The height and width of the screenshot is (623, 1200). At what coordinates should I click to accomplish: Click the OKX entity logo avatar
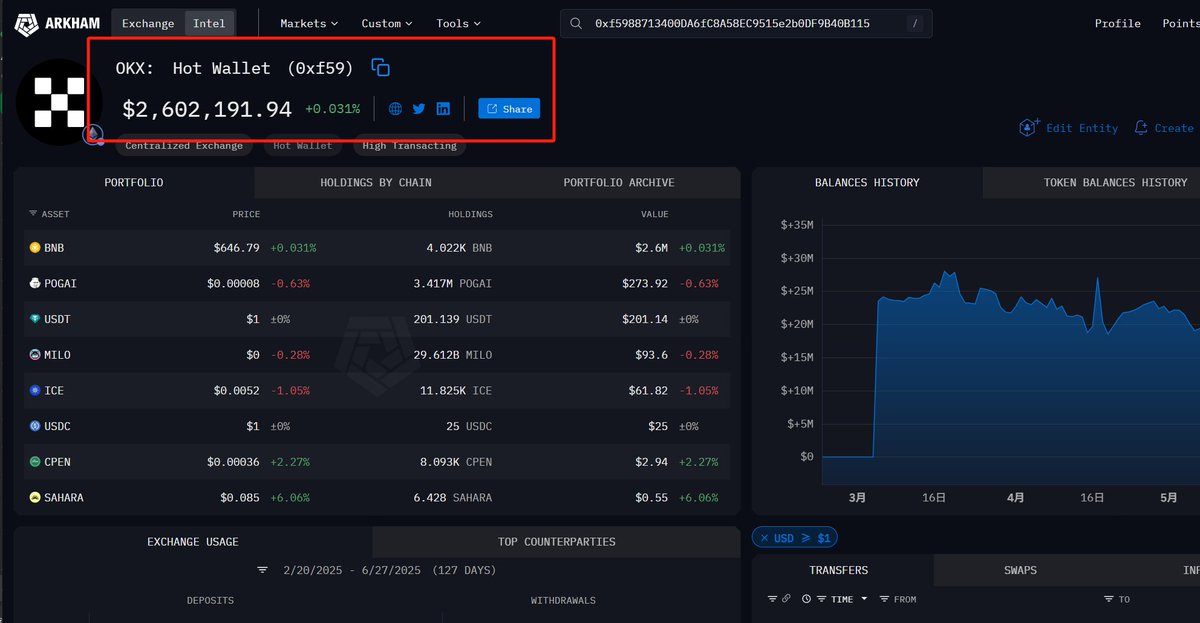(x=59, y=102)
